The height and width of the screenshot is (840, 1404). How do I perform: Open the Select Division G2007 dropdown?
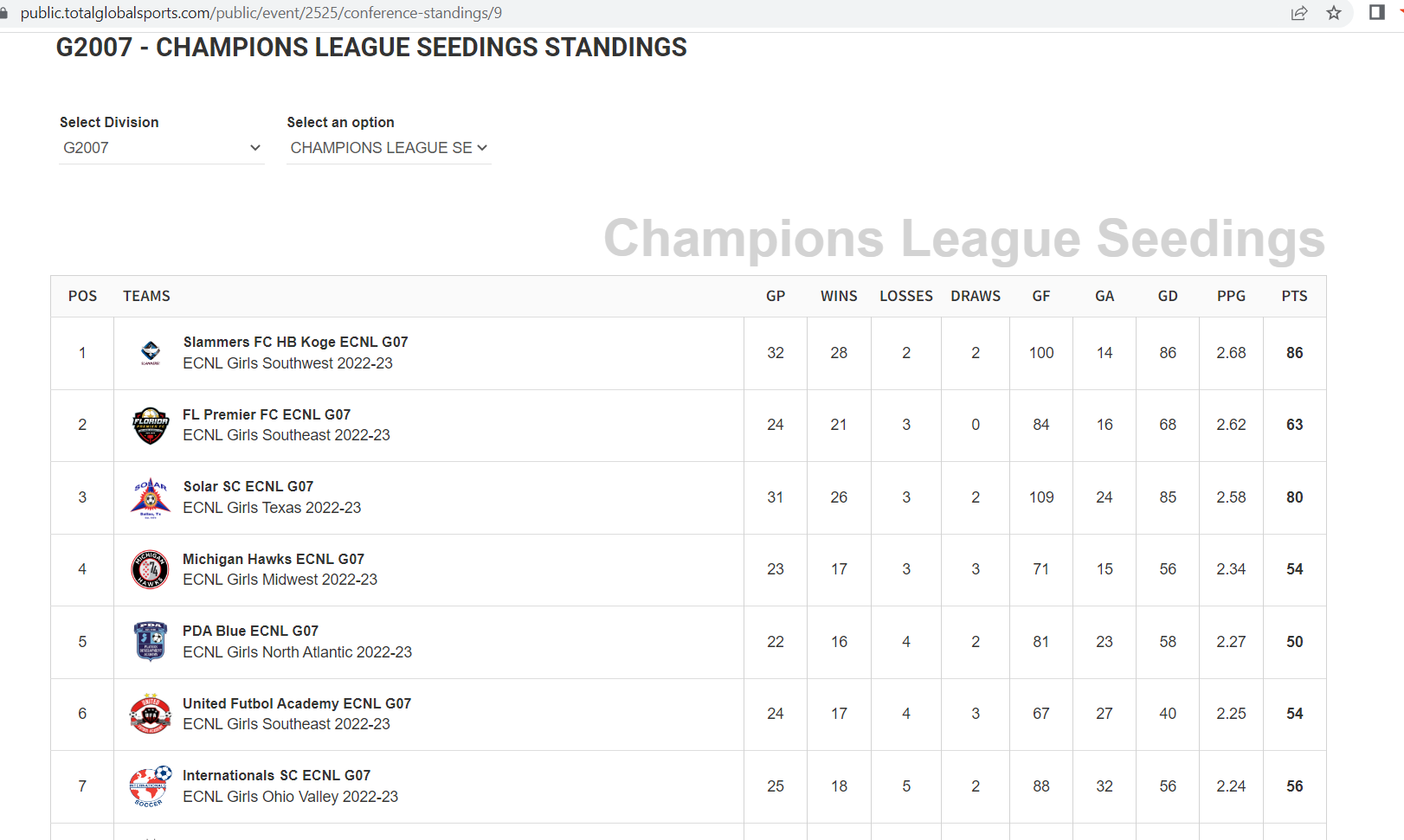(x=161, y=148)
